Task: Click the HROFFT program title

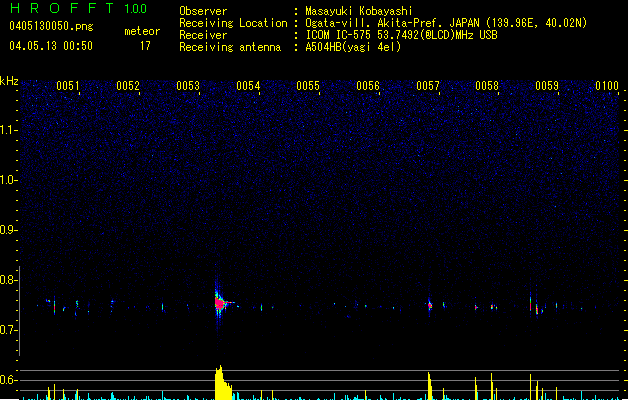Action: (62, 8)
